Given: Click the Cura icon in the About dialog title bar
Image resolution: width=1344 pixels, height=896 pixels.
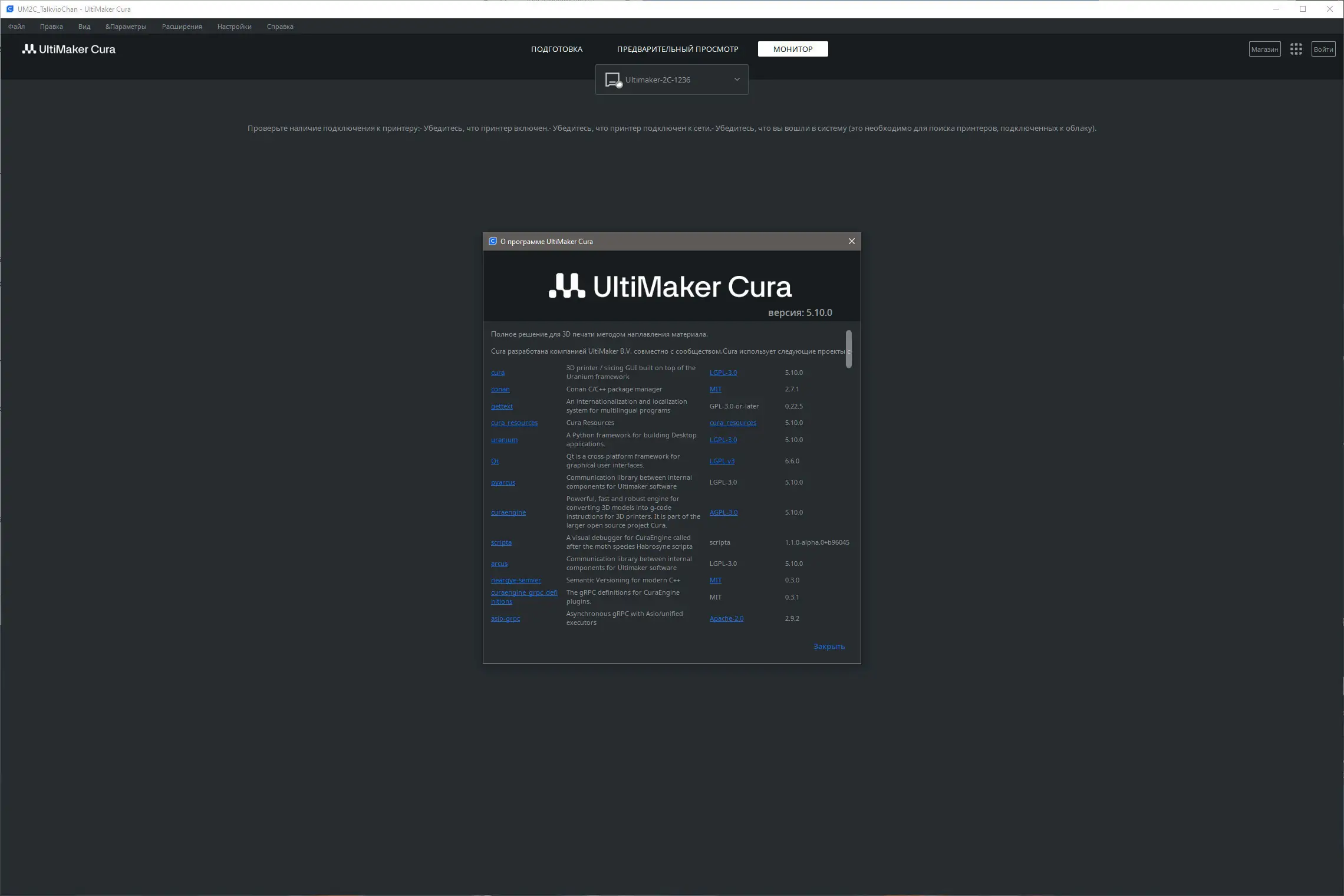Looking at the screenshot, I should 493,241.
